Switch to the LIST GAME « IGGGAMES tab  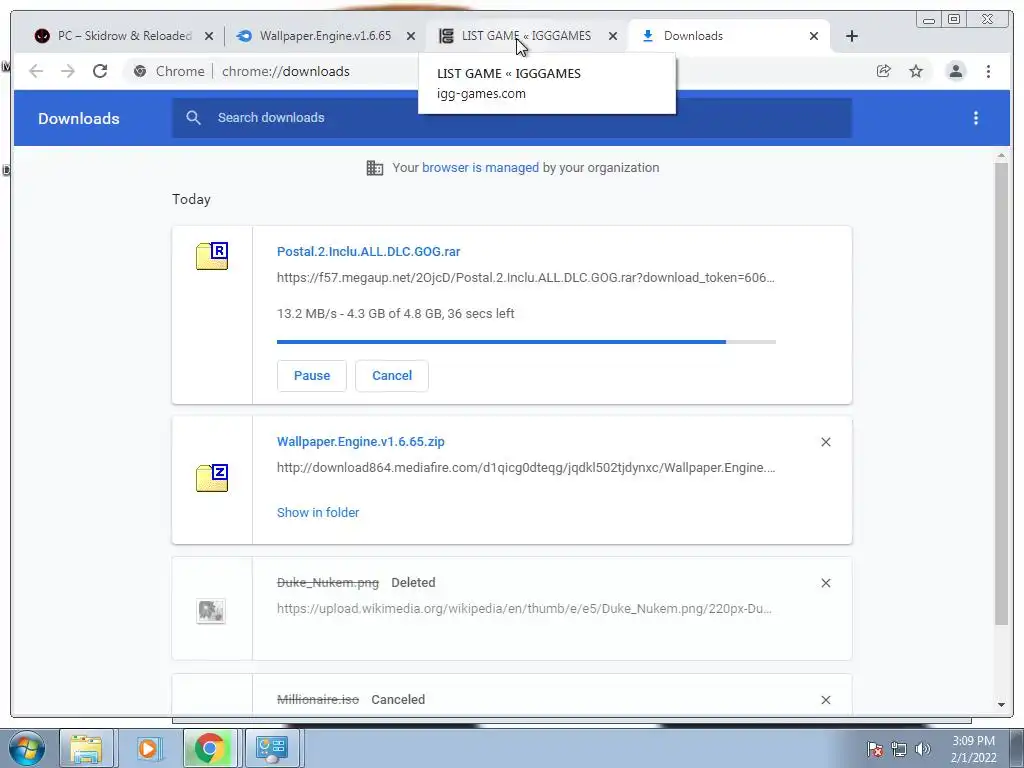click(x=526, y=36)
